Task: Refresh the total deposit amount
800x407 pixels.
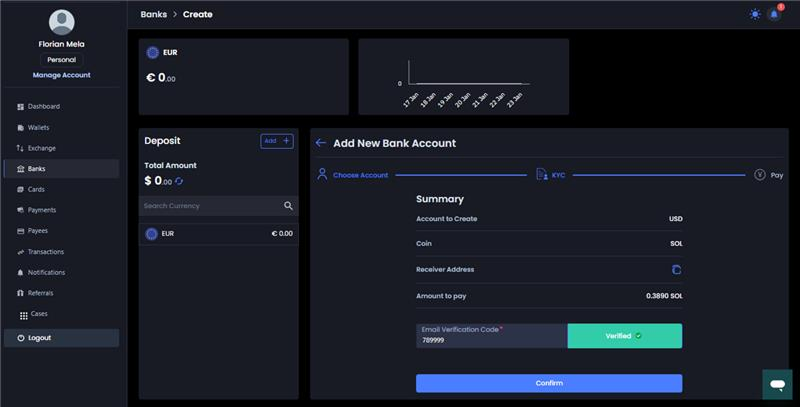Action: 180,182
